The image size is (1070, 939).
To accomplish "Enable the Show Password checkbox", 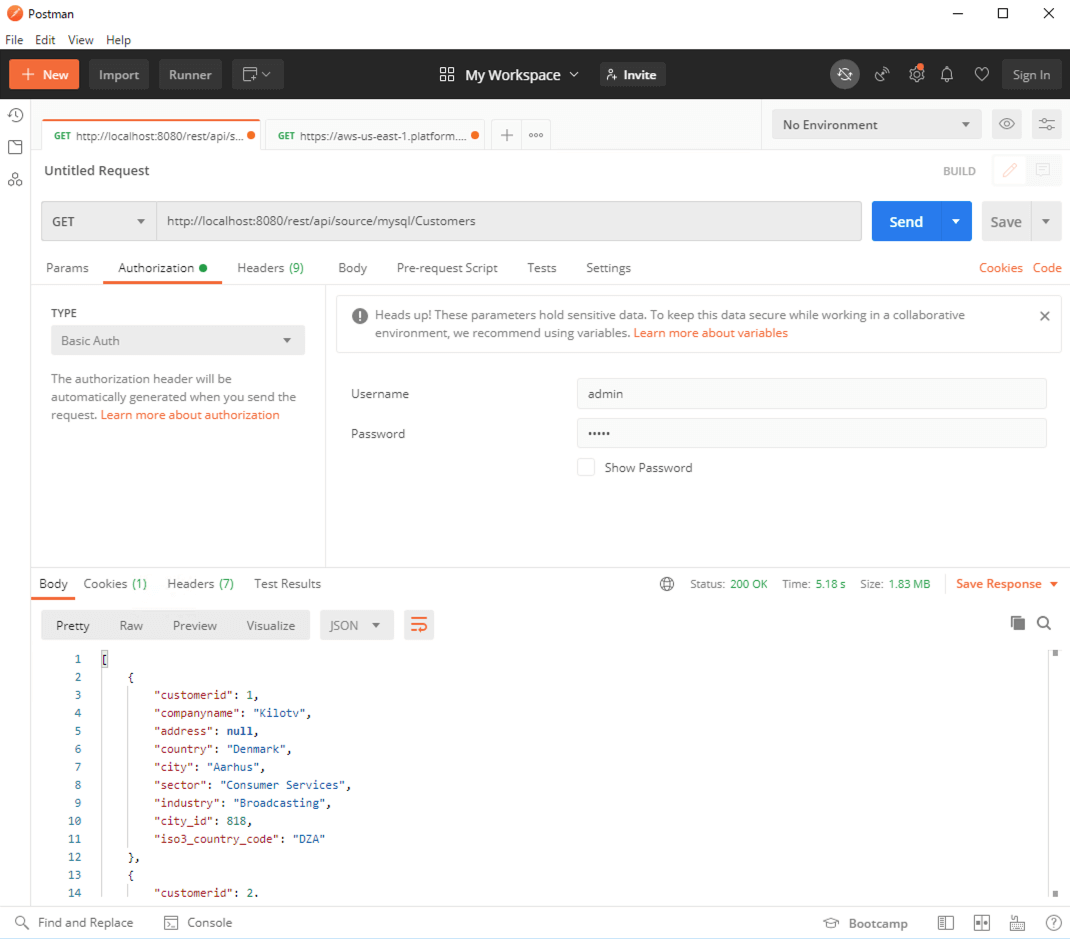I will click(586, 467).
